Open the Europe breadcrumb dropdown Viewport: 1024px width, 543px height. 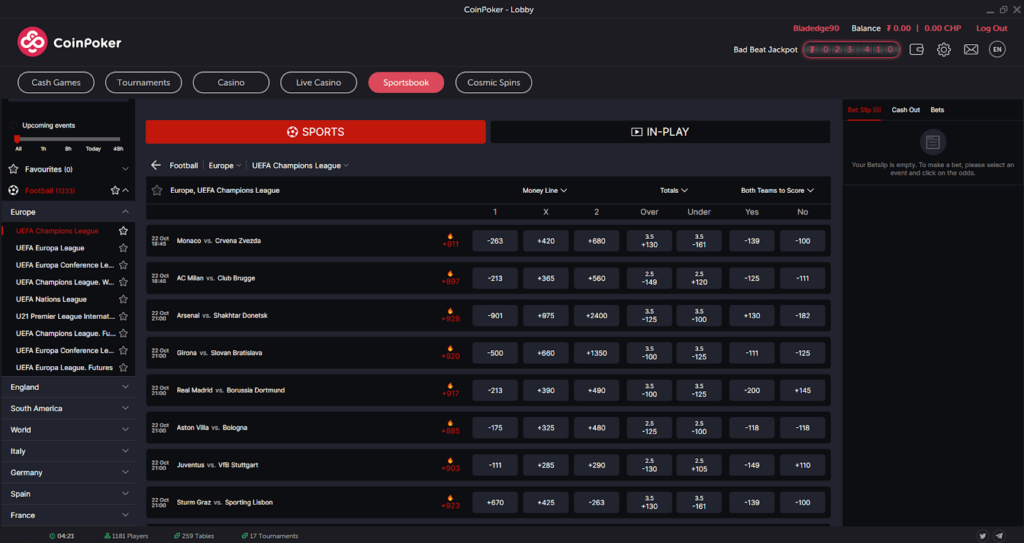pos(225,165)
